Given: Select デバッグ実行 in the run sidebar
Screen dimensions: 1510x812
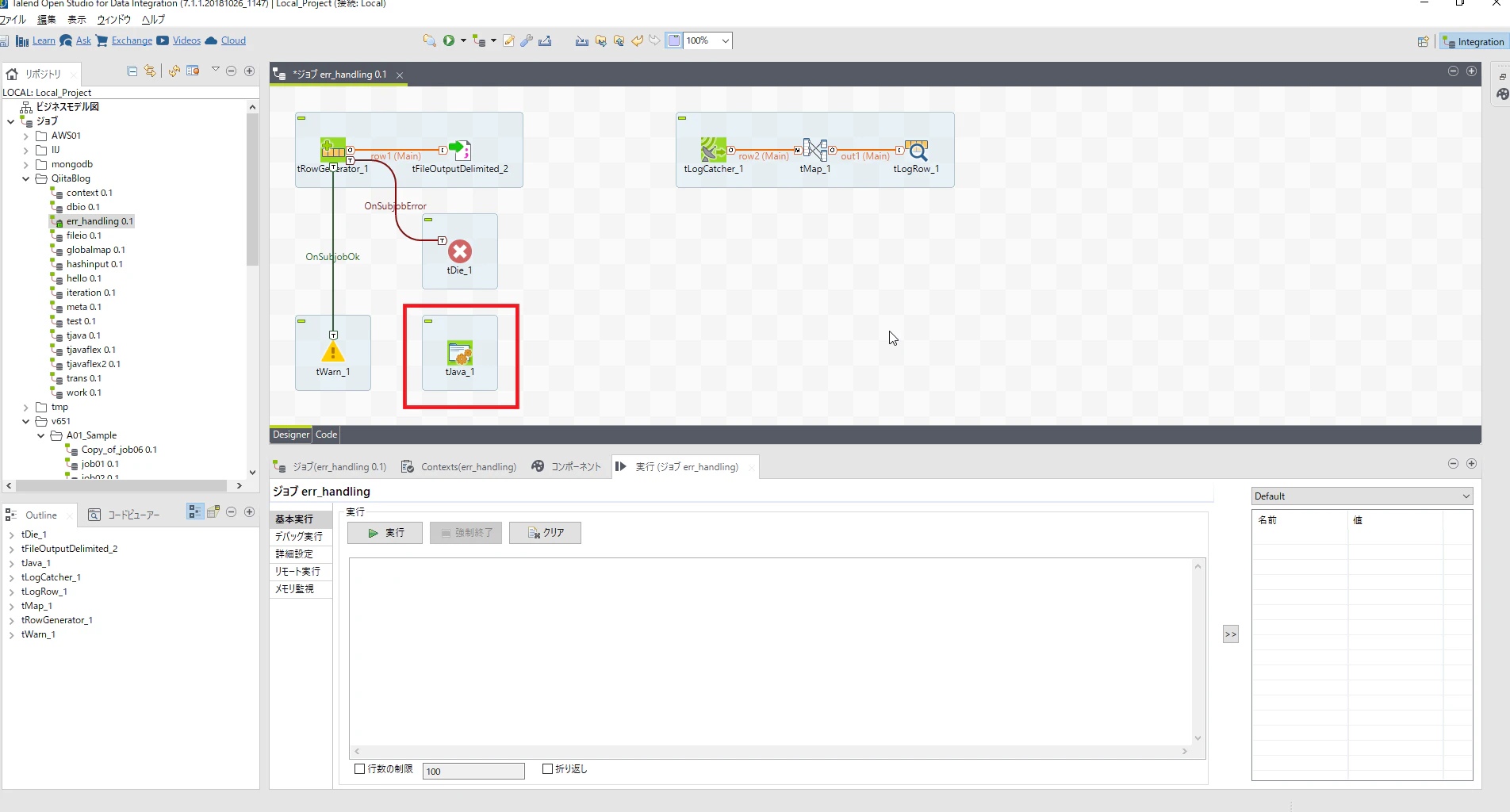Looking at the screenshot, I should 299,537.
